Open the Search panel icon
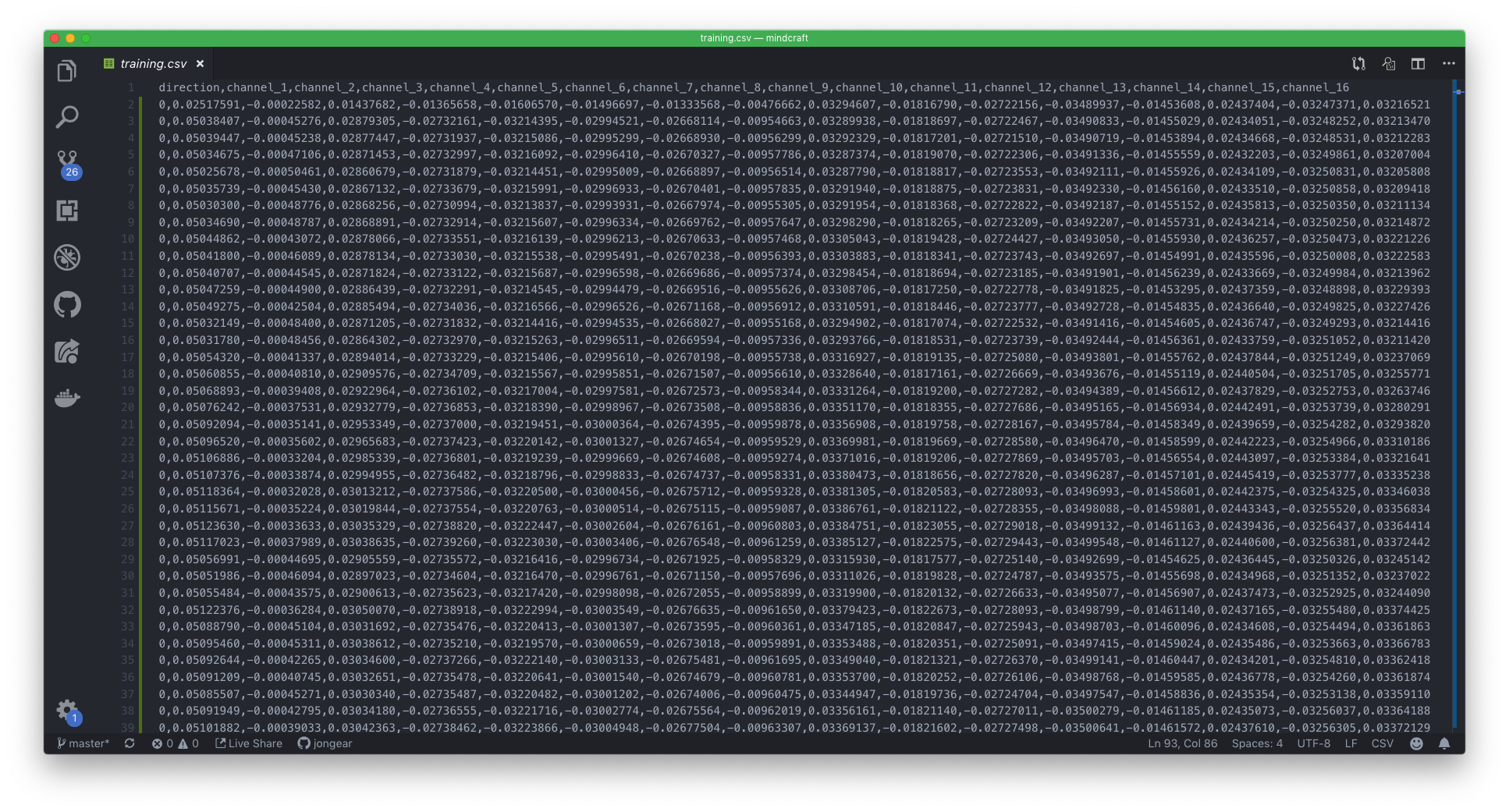The image size is (1509, 812). (67, 117)
